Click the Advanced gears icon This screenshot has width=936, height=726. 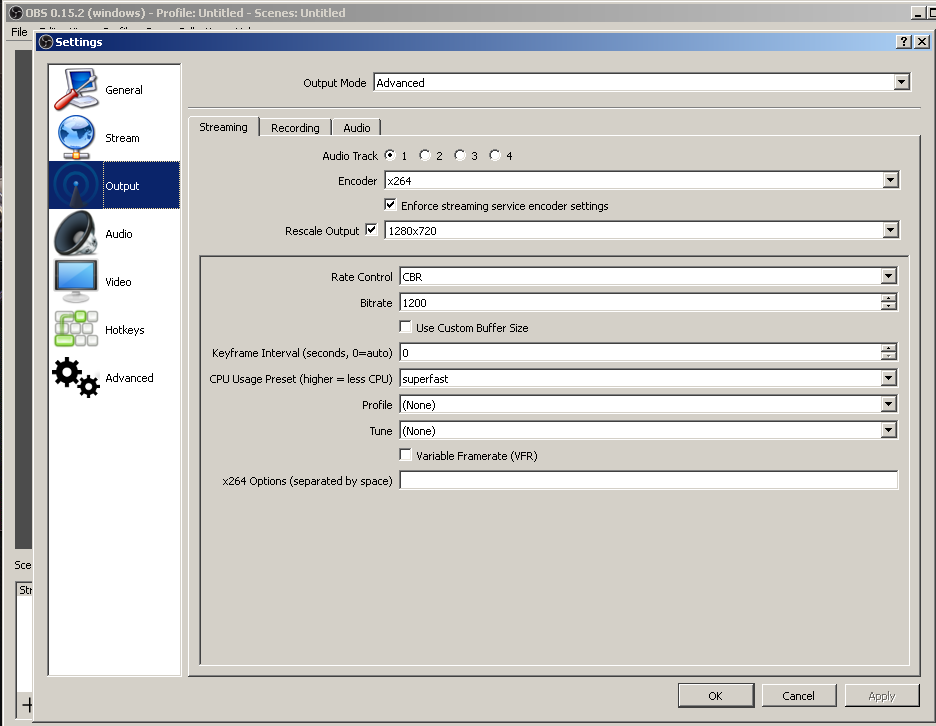(x=76, y=378)
